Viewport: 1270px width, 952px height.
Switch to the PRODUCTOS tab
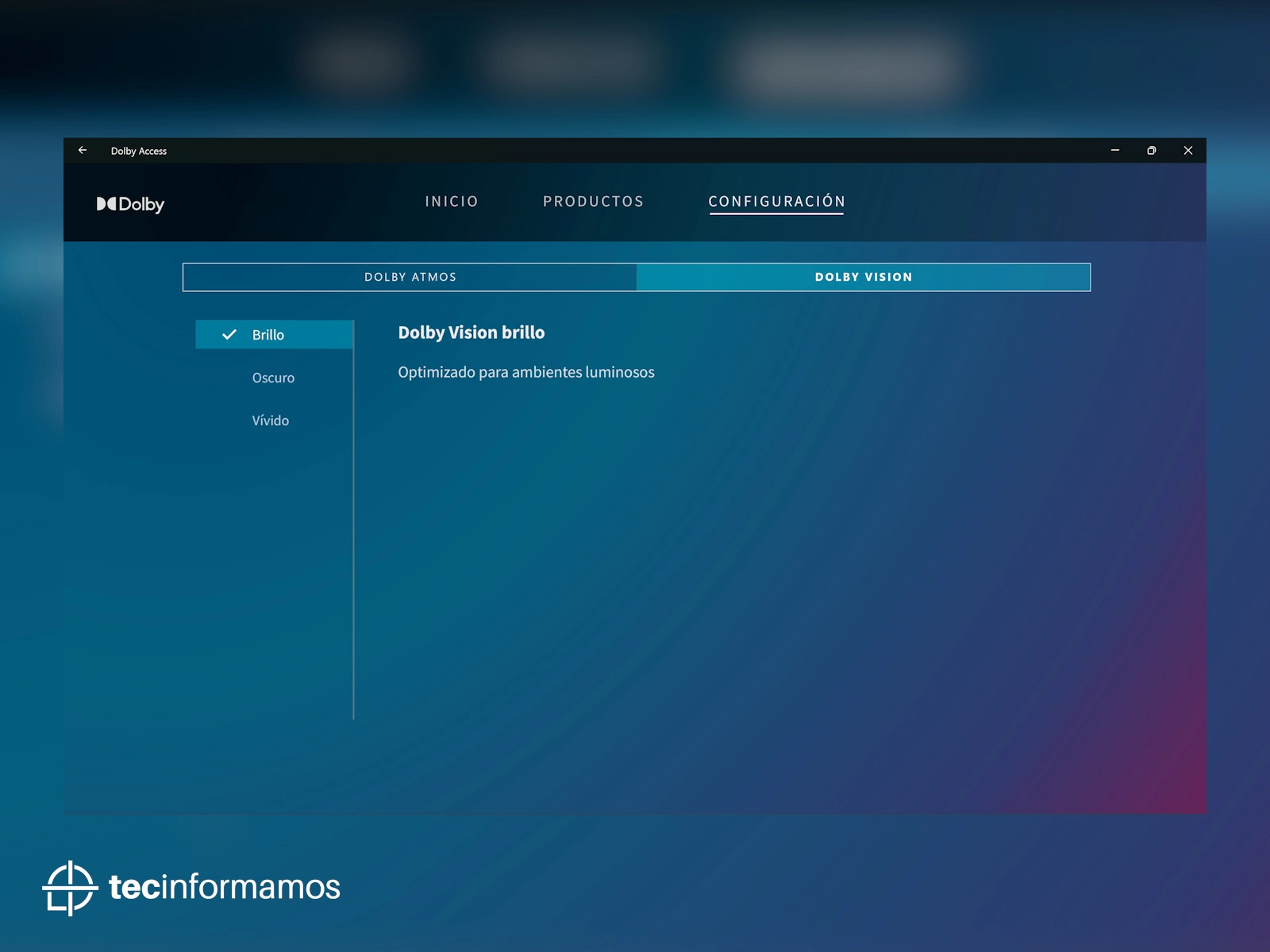tap(593, 202)
